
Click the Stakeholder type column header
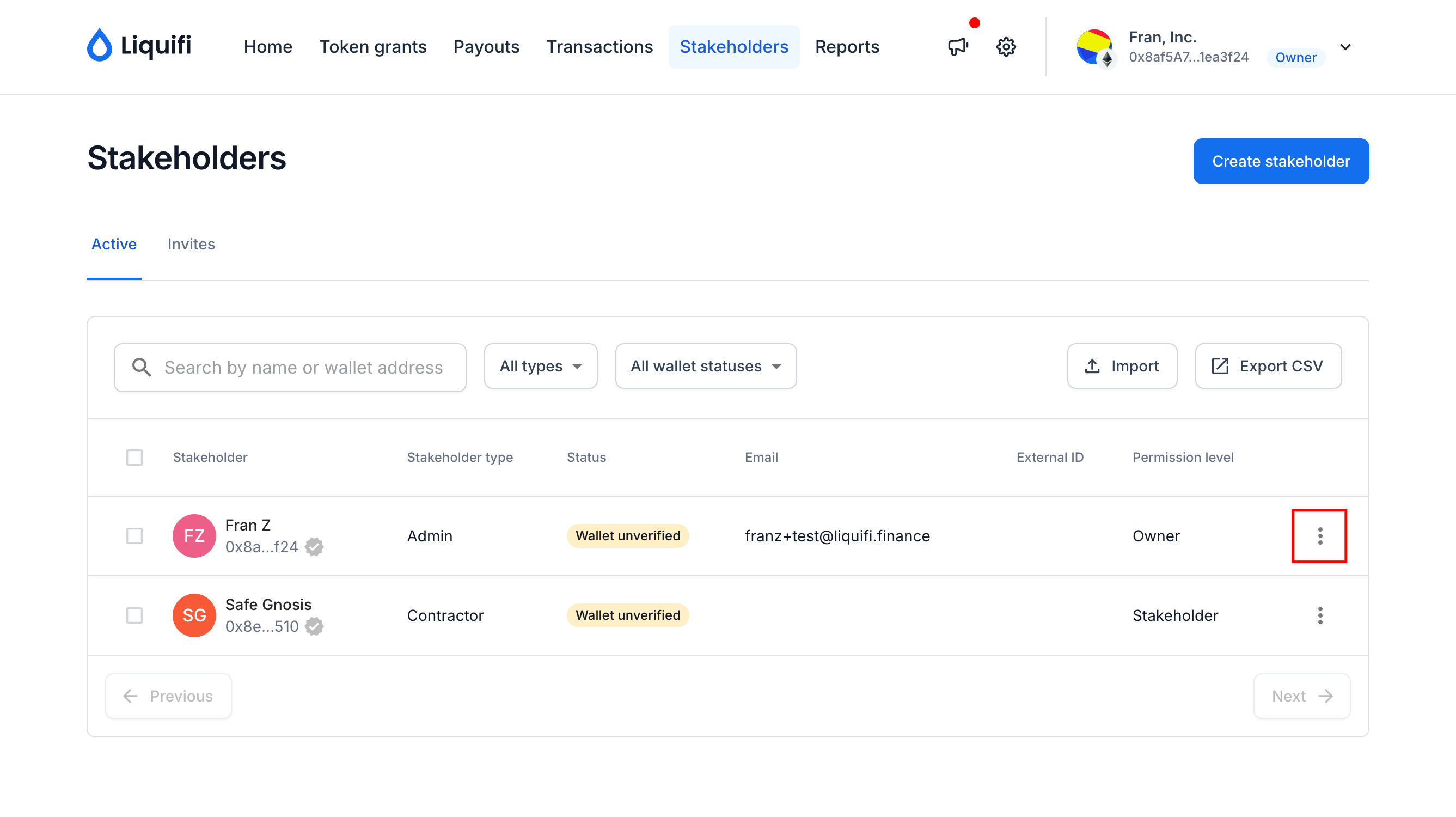460,458
